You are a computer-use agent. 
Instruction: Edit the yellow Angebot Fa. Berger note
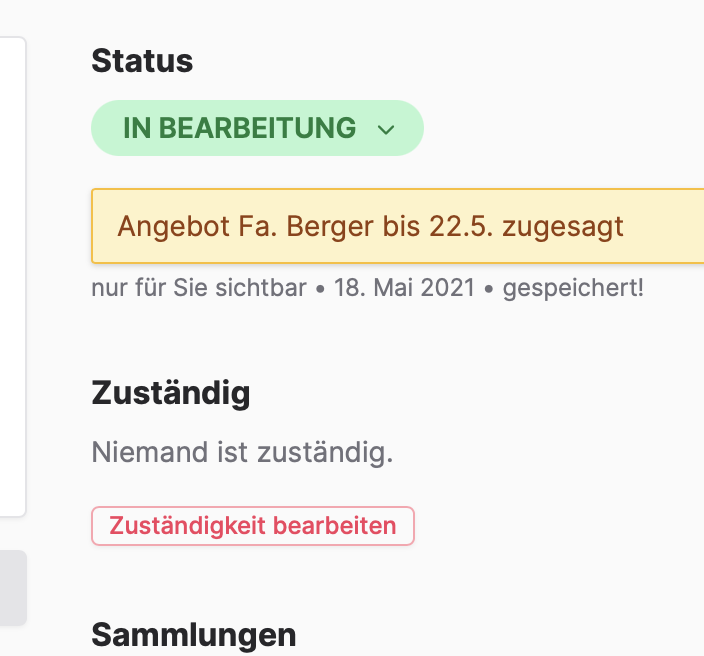click(x=400, y=226)
